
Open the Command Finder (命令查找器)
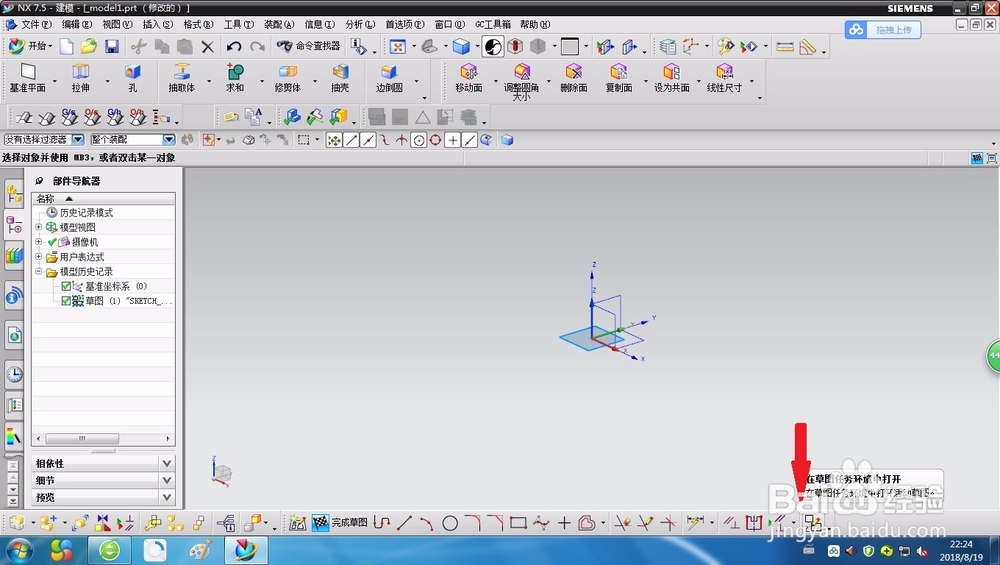coord(309,46)
